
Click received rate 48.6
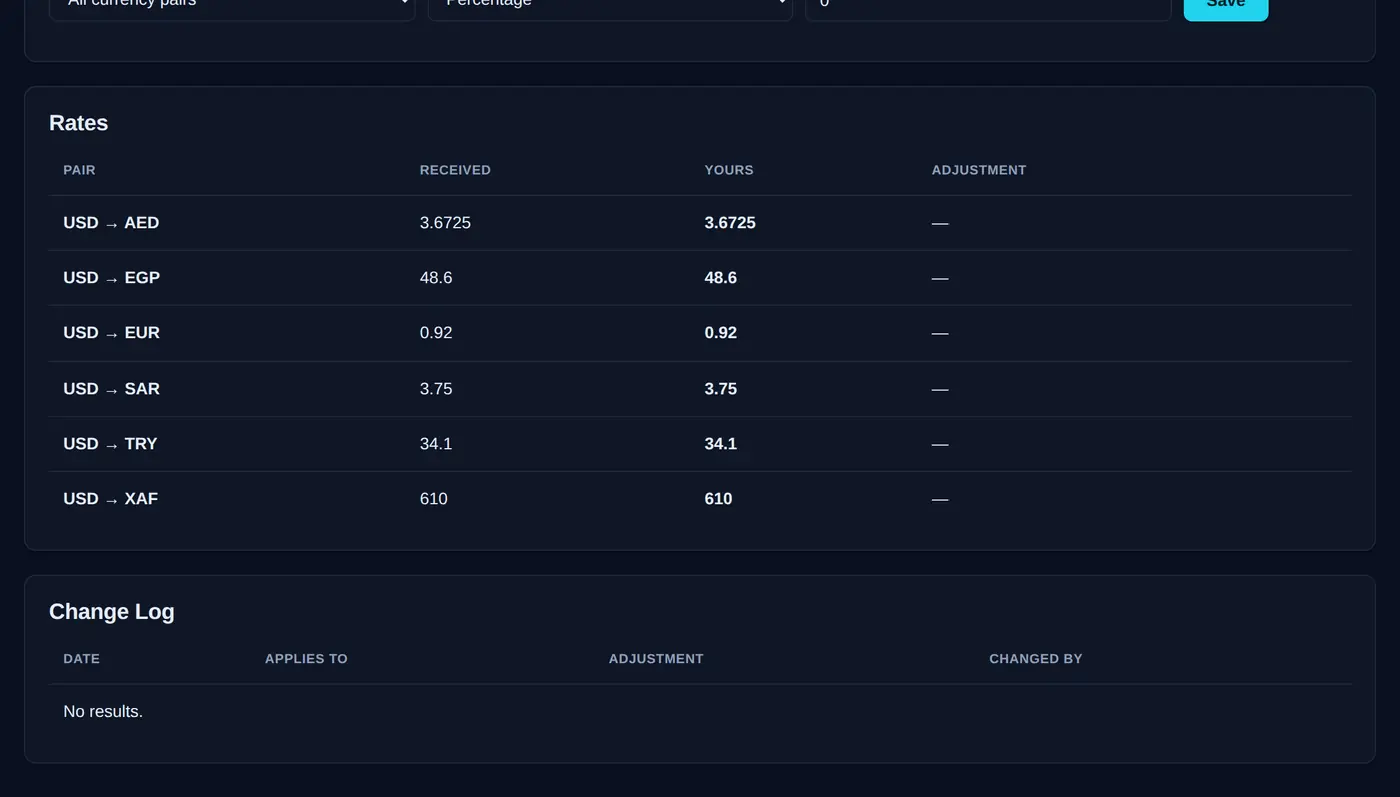(x=436, y=278)
